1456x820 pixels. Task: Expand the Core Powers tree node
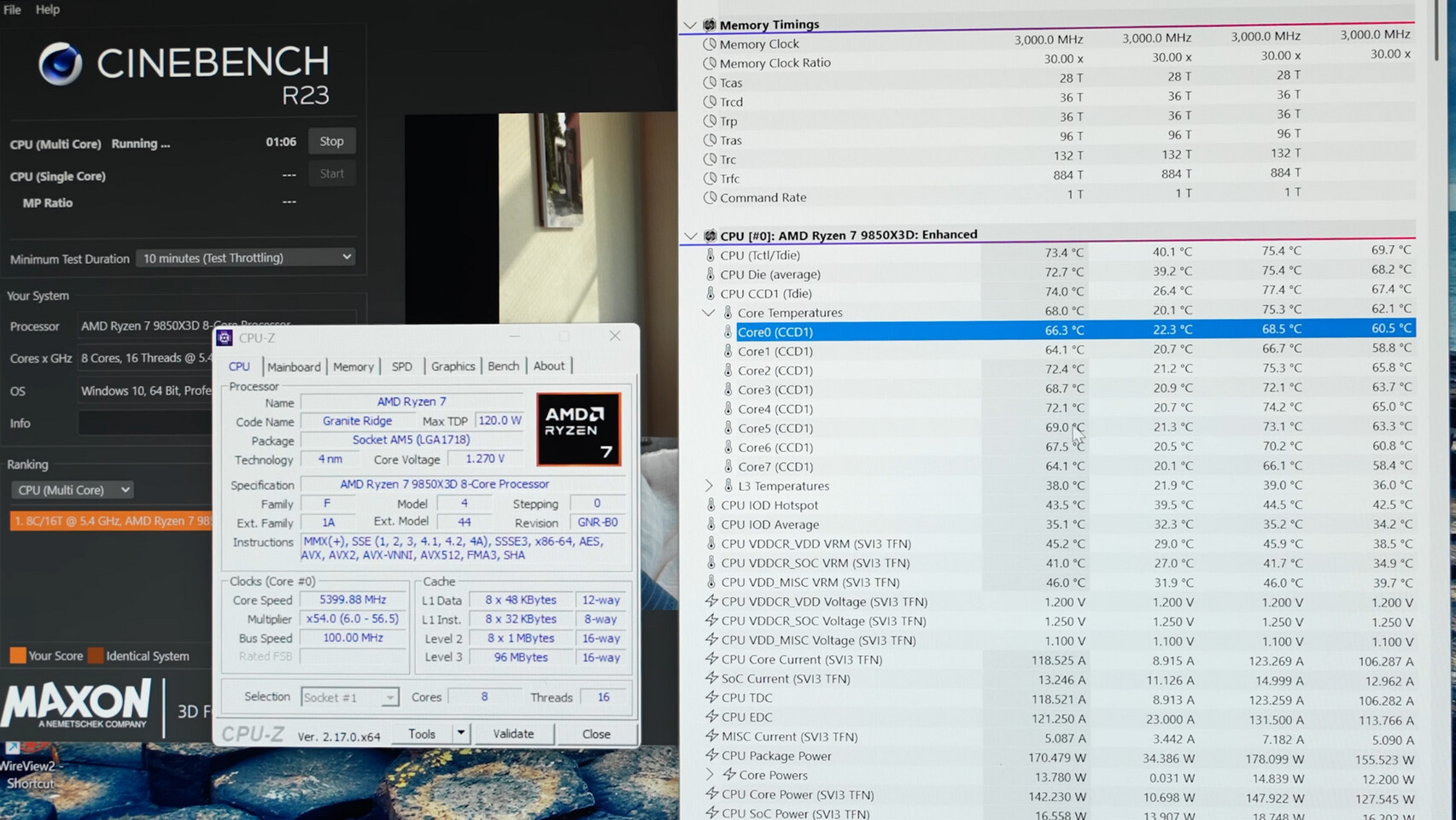tap(709, 775)
